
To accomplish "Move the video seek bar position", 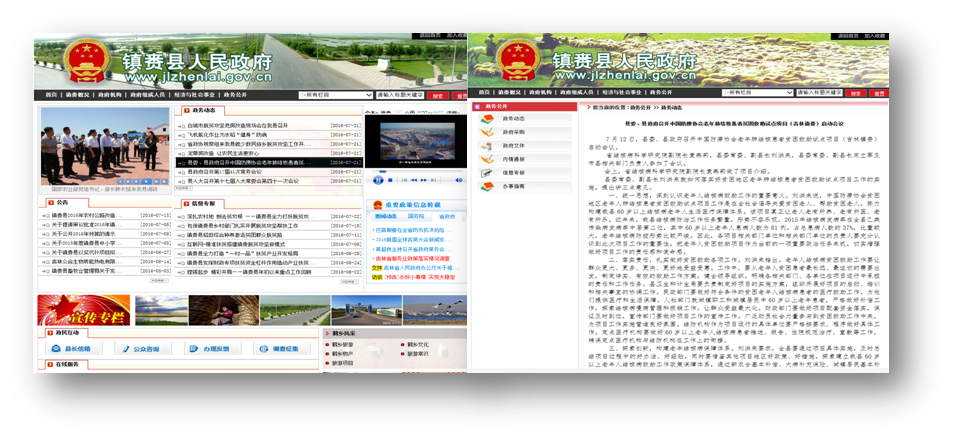I will point(383,172).
